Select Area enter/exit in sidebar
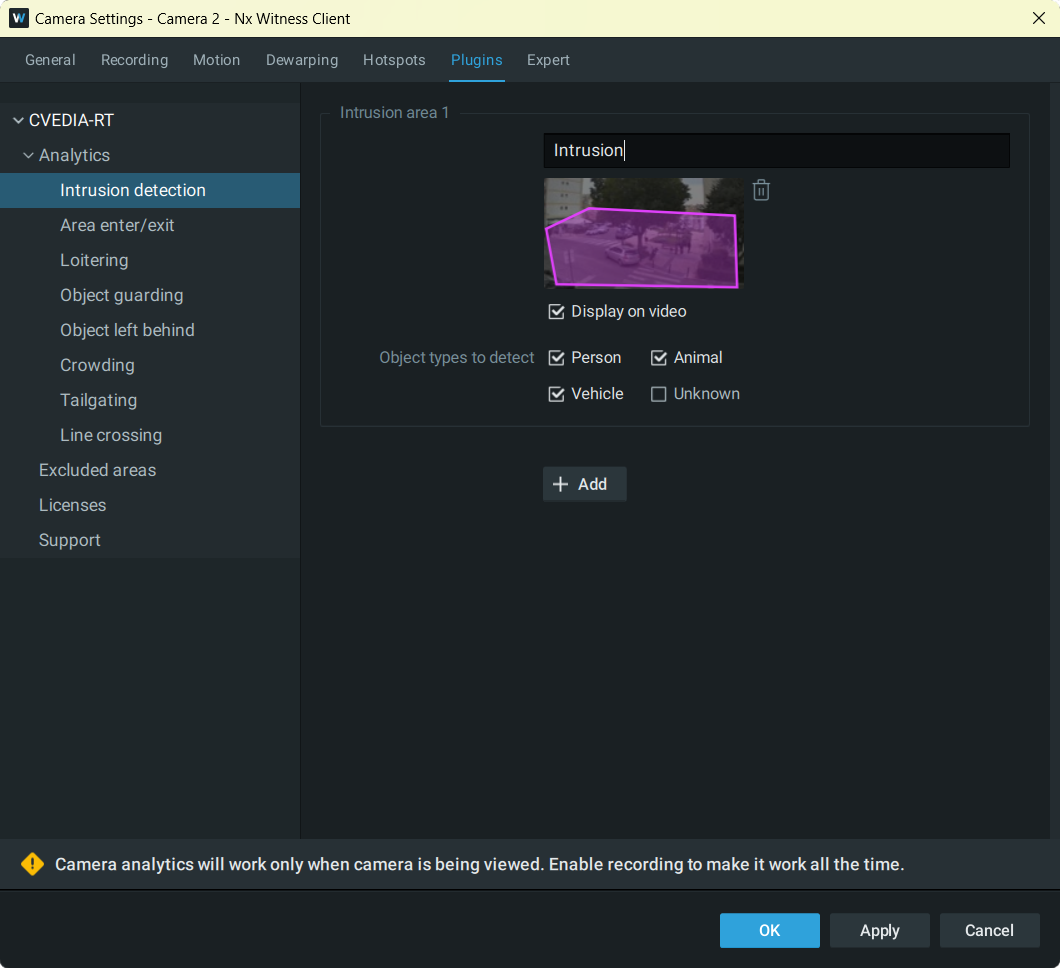The height and width of the screenshot is (968, 1060). [150, 226]
